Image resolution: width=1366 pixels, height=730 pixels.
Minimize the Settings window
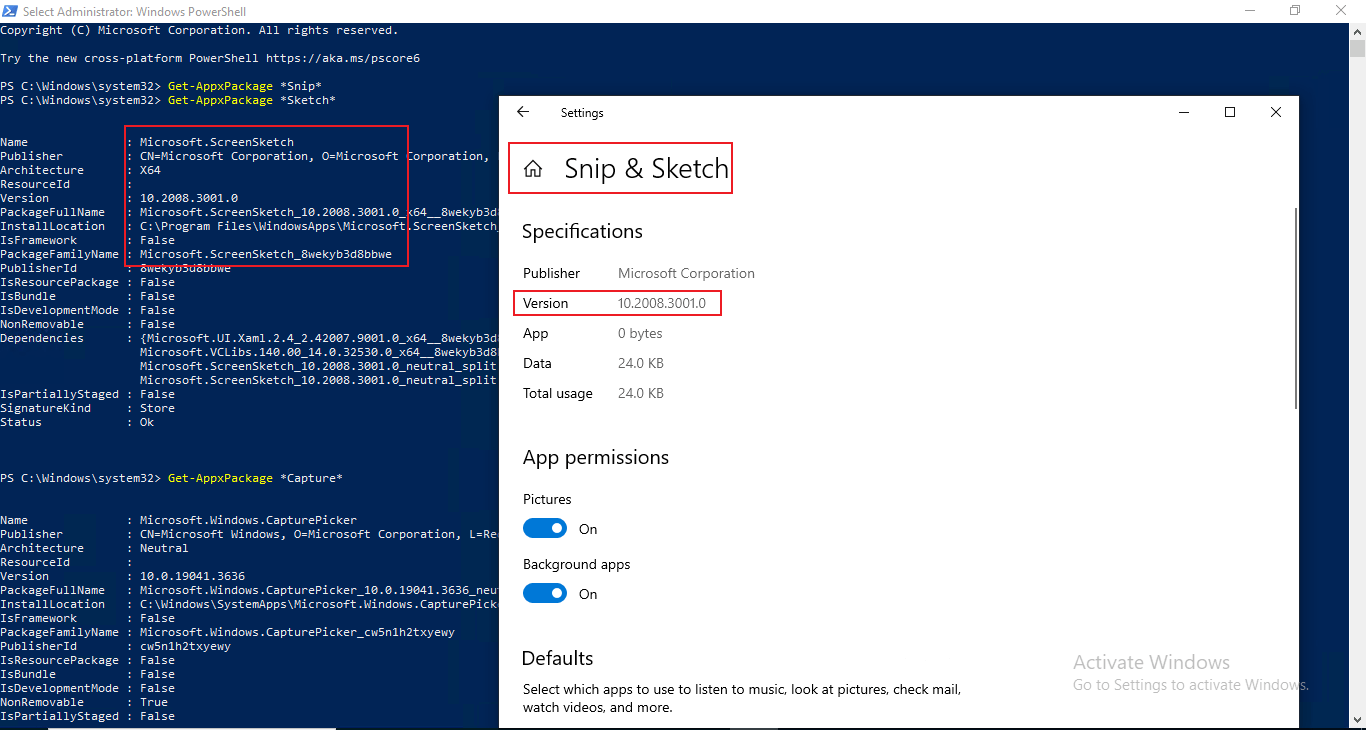coord(1184,113)
